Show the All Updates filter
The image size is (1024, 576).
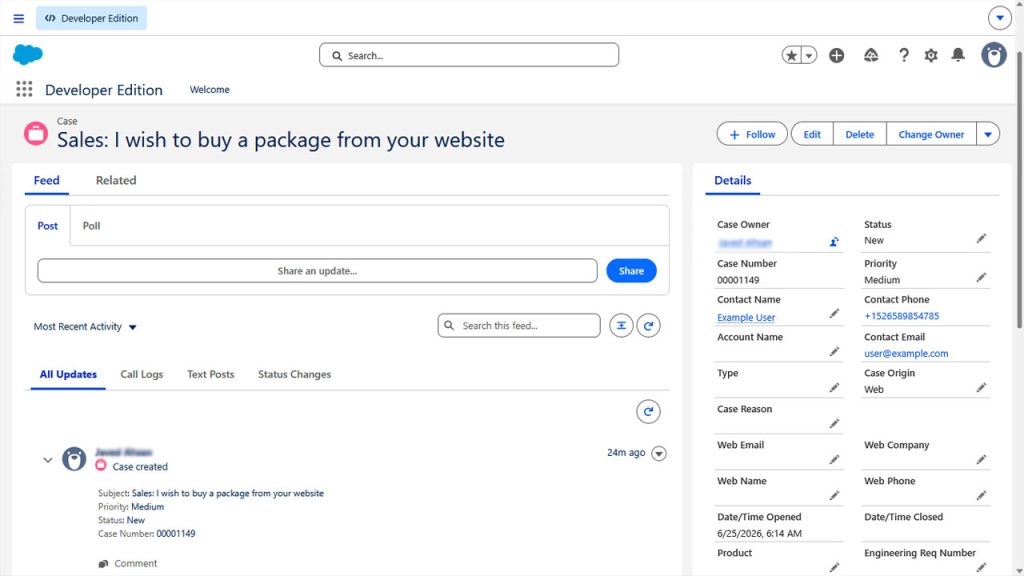[x=68, y=374]
